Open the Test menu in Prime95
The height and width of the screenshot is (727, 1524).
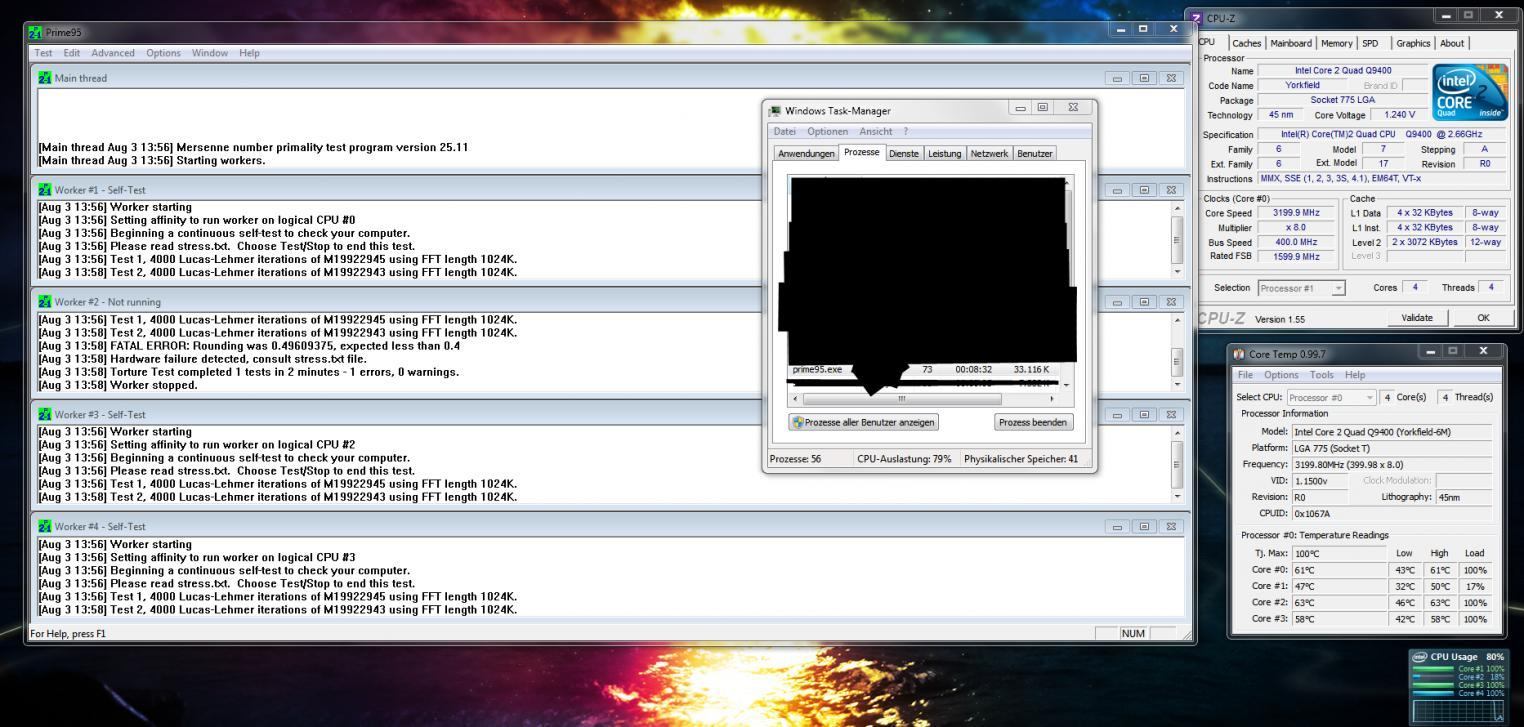pos(44,52)
